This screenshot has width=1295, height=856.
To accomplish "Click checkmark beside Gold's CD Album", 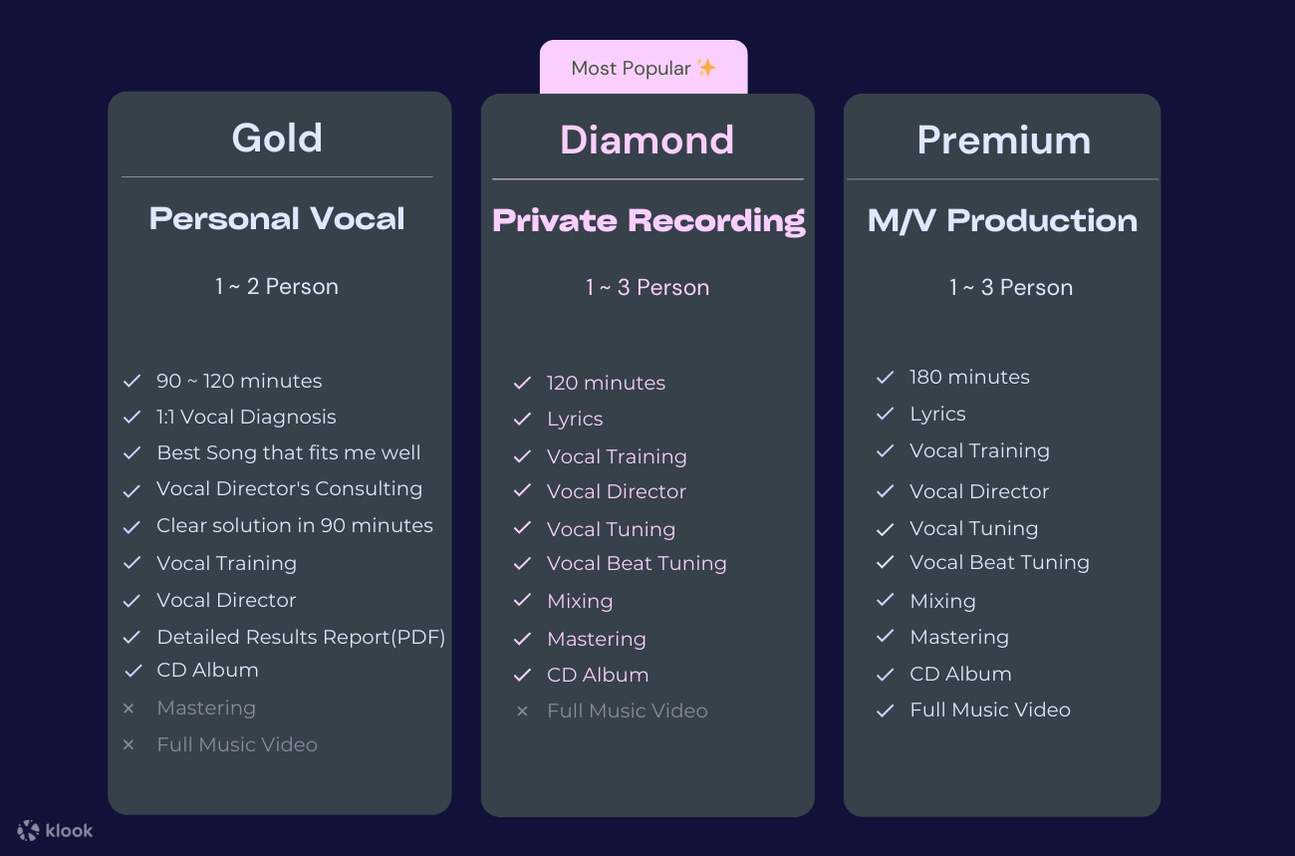I will coord(132,670).
